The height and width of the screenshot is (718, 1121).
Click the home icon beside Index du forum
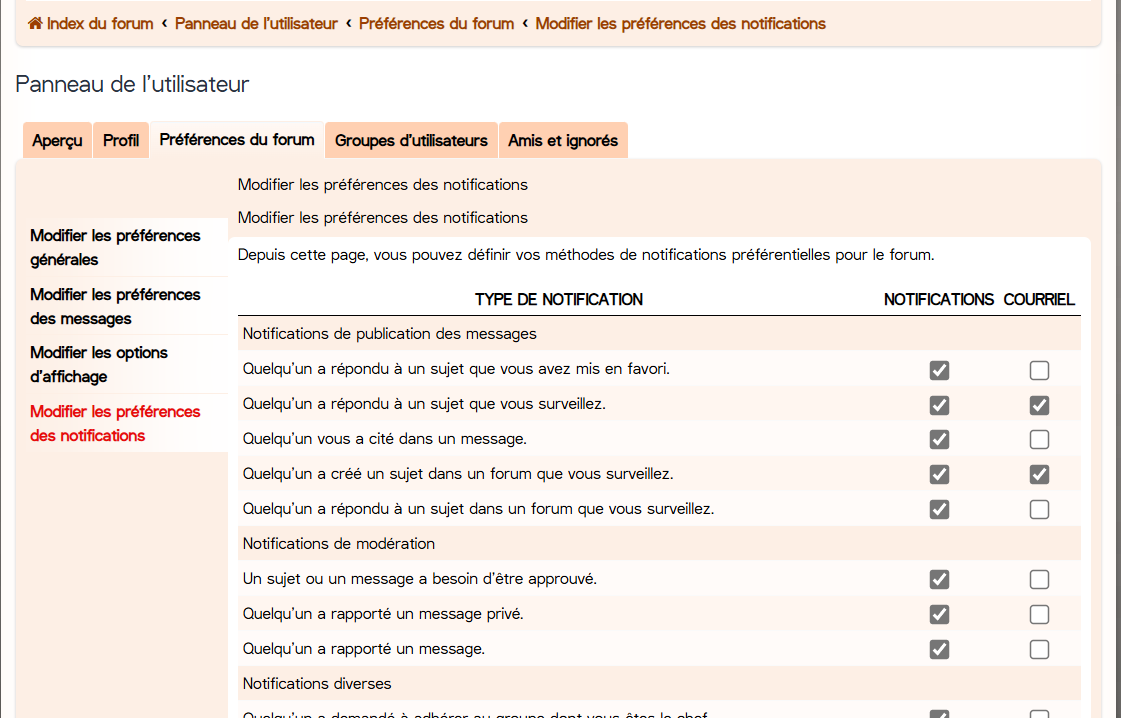[x=35, y=23]
